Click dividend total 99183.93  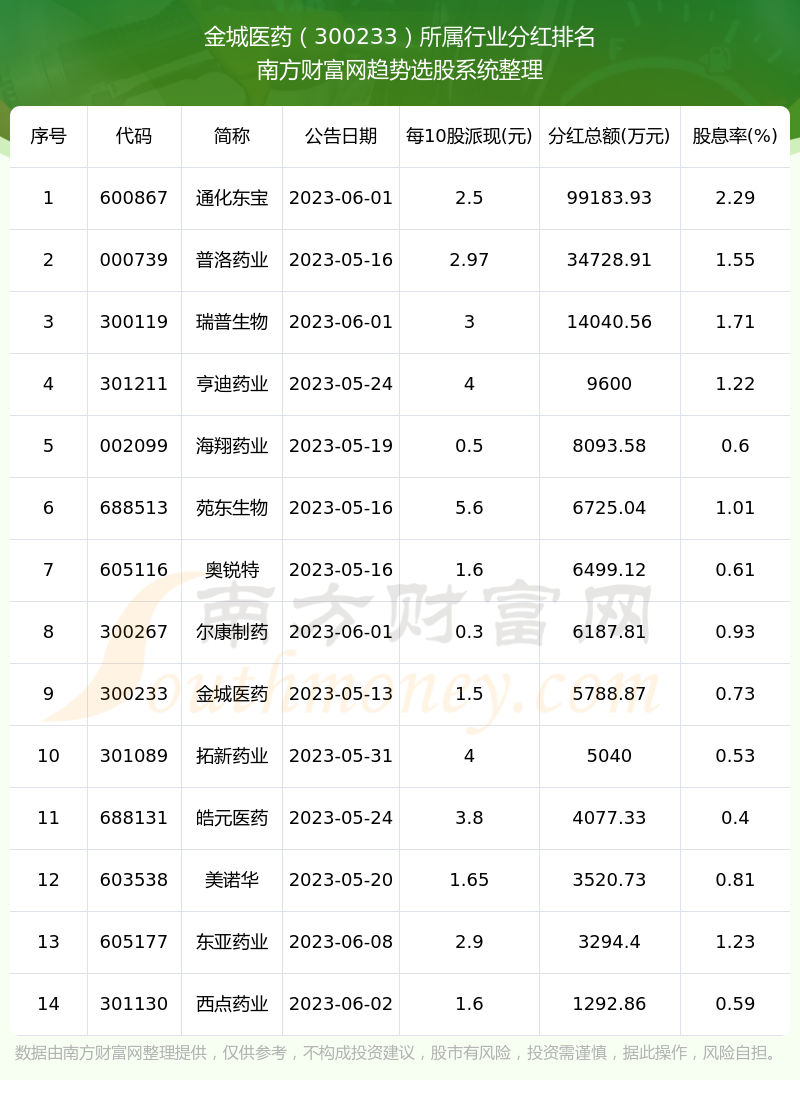point(609,198)
